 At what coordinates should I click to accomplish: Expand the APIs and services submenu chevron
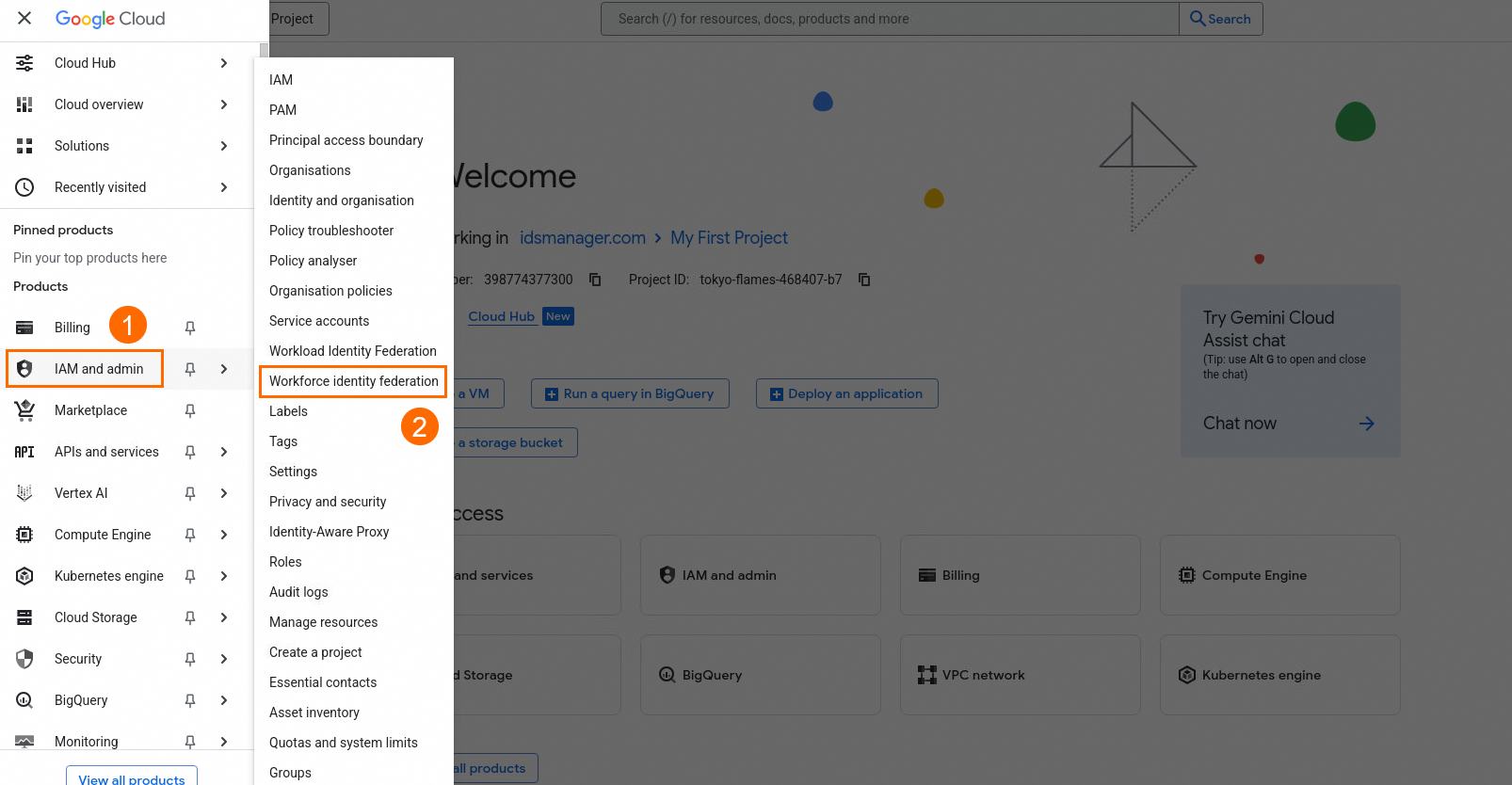coord(224,452)
